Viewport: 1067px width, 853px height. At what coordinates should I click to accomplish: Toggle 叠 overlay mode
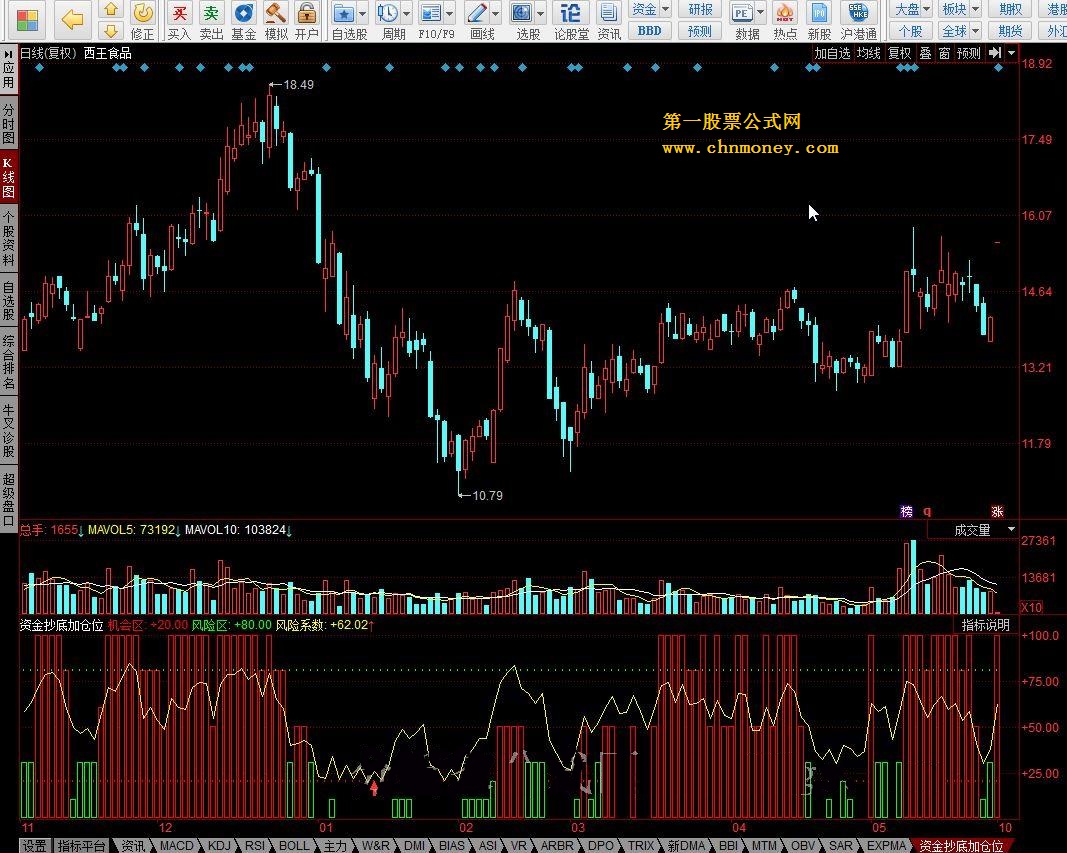[x=925, y=53]
